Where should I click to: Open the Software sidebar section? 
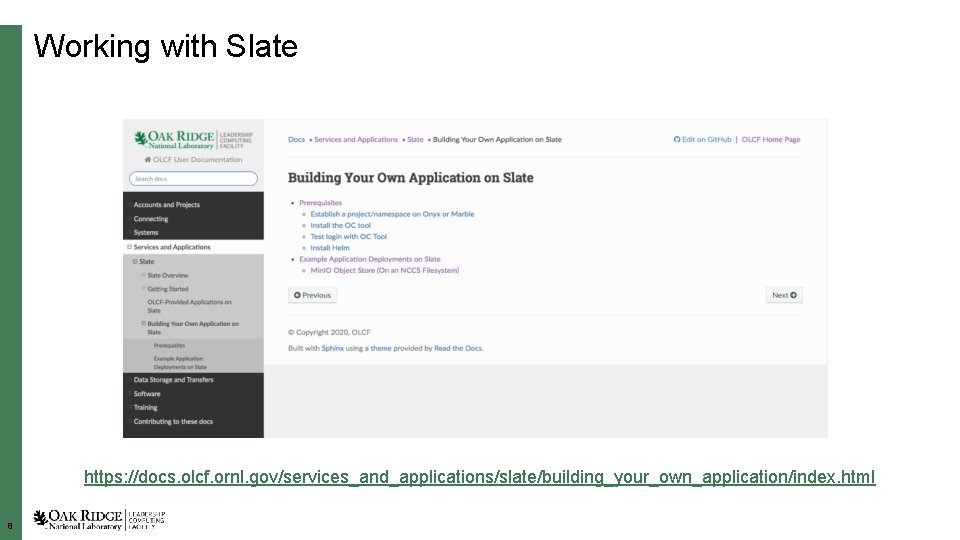coord(147,394)
